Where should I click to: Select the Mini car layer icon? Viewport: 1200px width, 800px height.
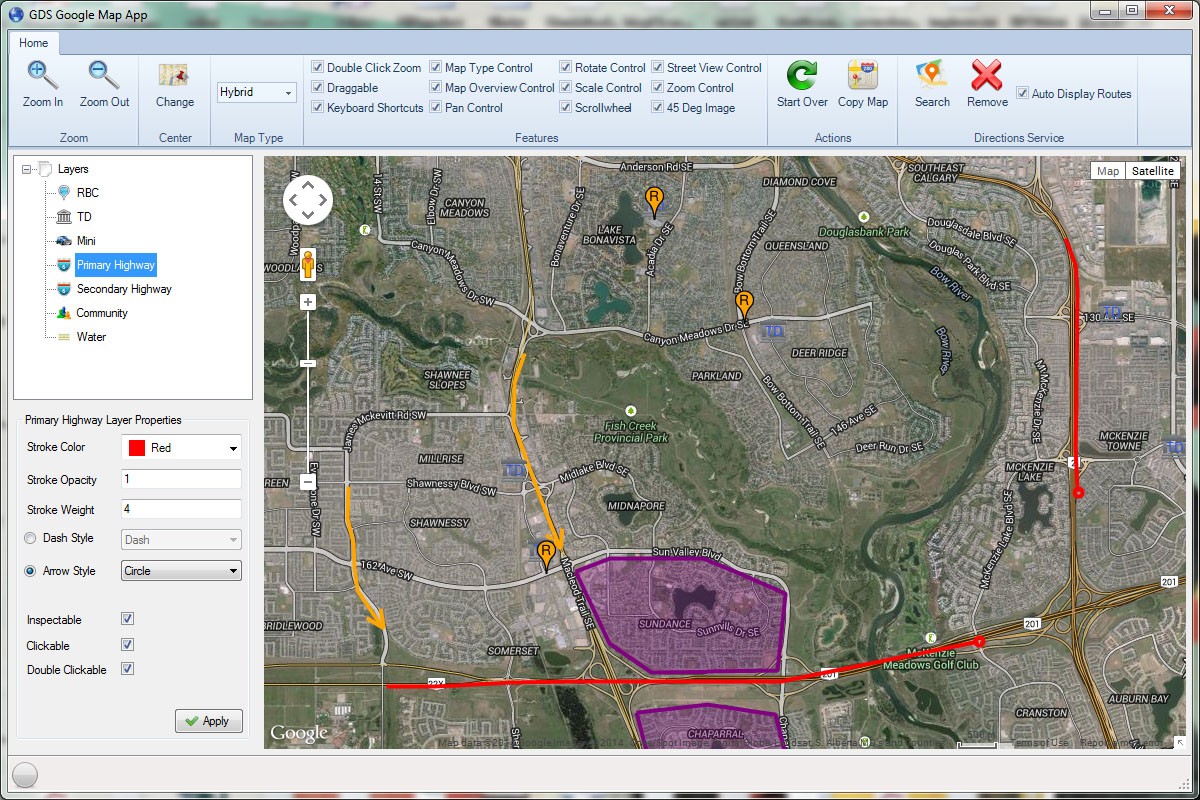64,241
